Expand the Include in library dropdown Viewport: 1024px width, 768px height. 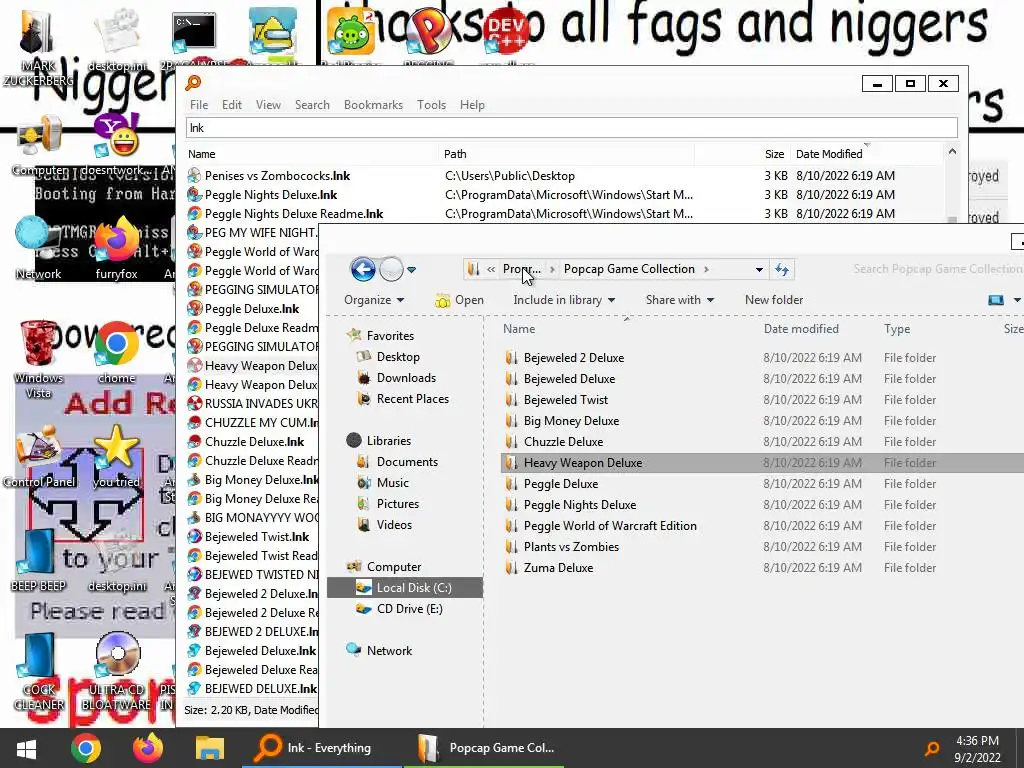pyautogui.click(x=564, y=300)
